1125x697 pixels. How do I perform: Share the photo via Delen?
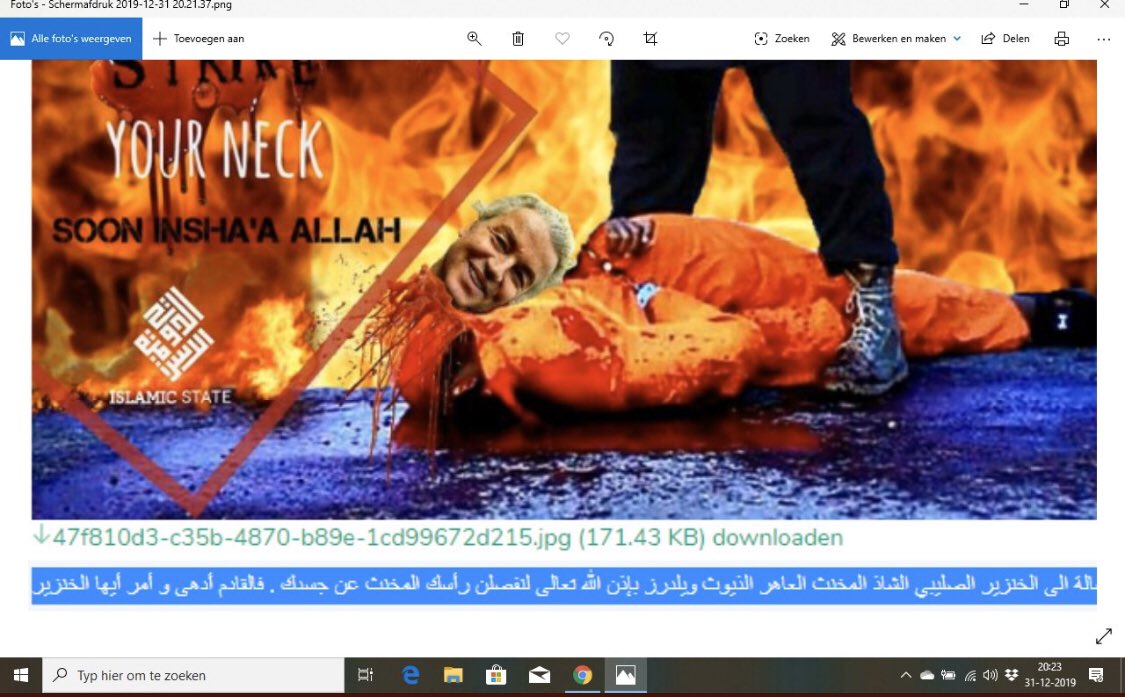coord(1005,39)
